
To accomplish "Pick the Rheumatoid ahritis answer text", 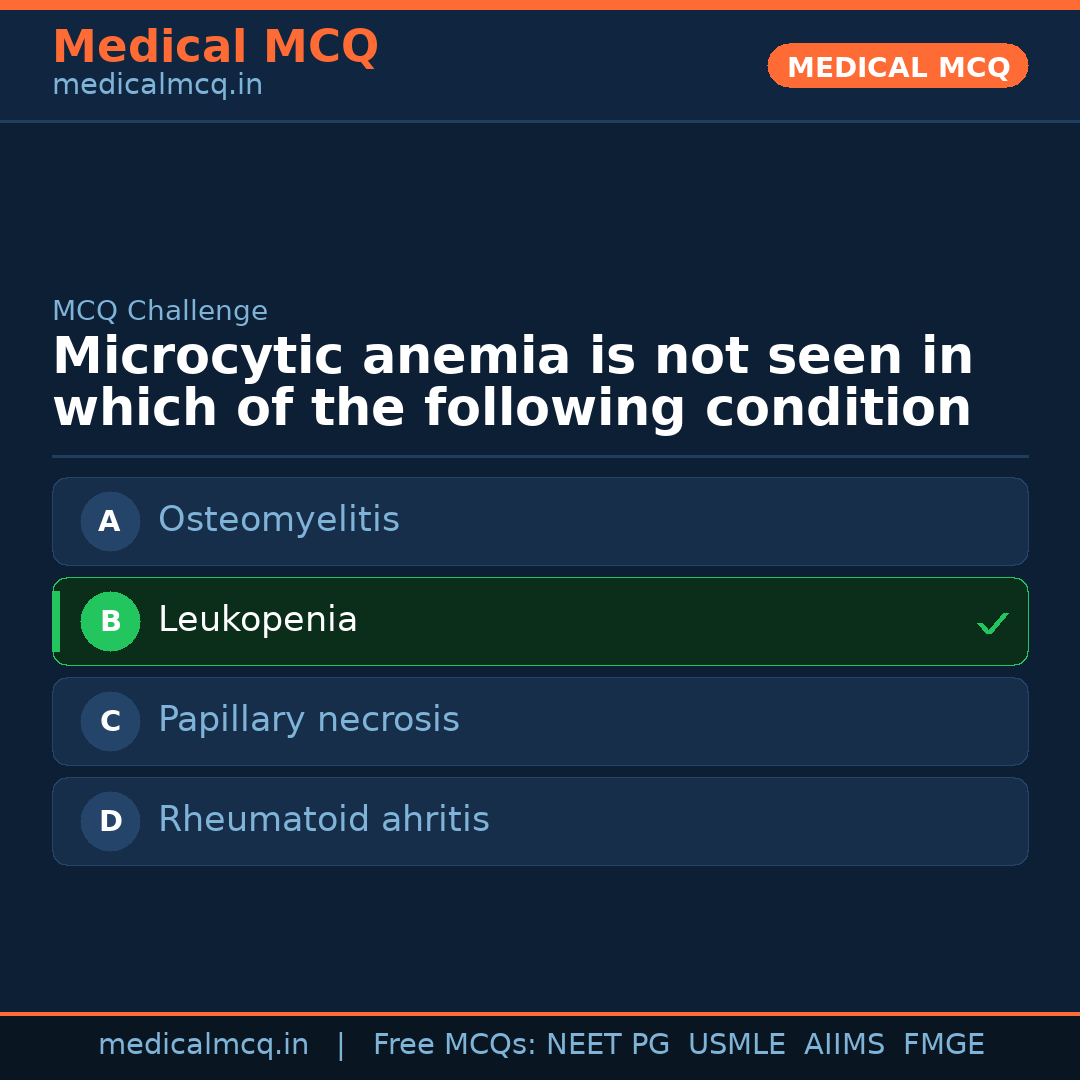I will (x=324, y=820).
